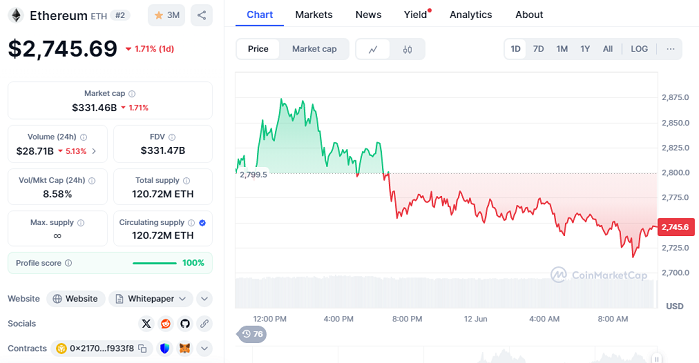The height and width of the screenshot is (363, 699).
Task: Click the blue shield icon in Contracts
Action: click(x=164, y=348)
